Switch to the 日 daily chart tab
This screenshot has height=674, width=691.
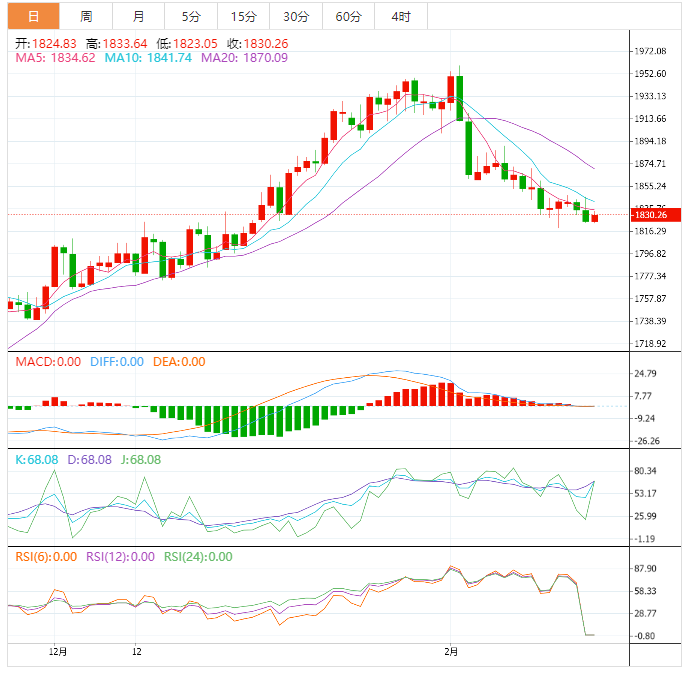point(34,16)
